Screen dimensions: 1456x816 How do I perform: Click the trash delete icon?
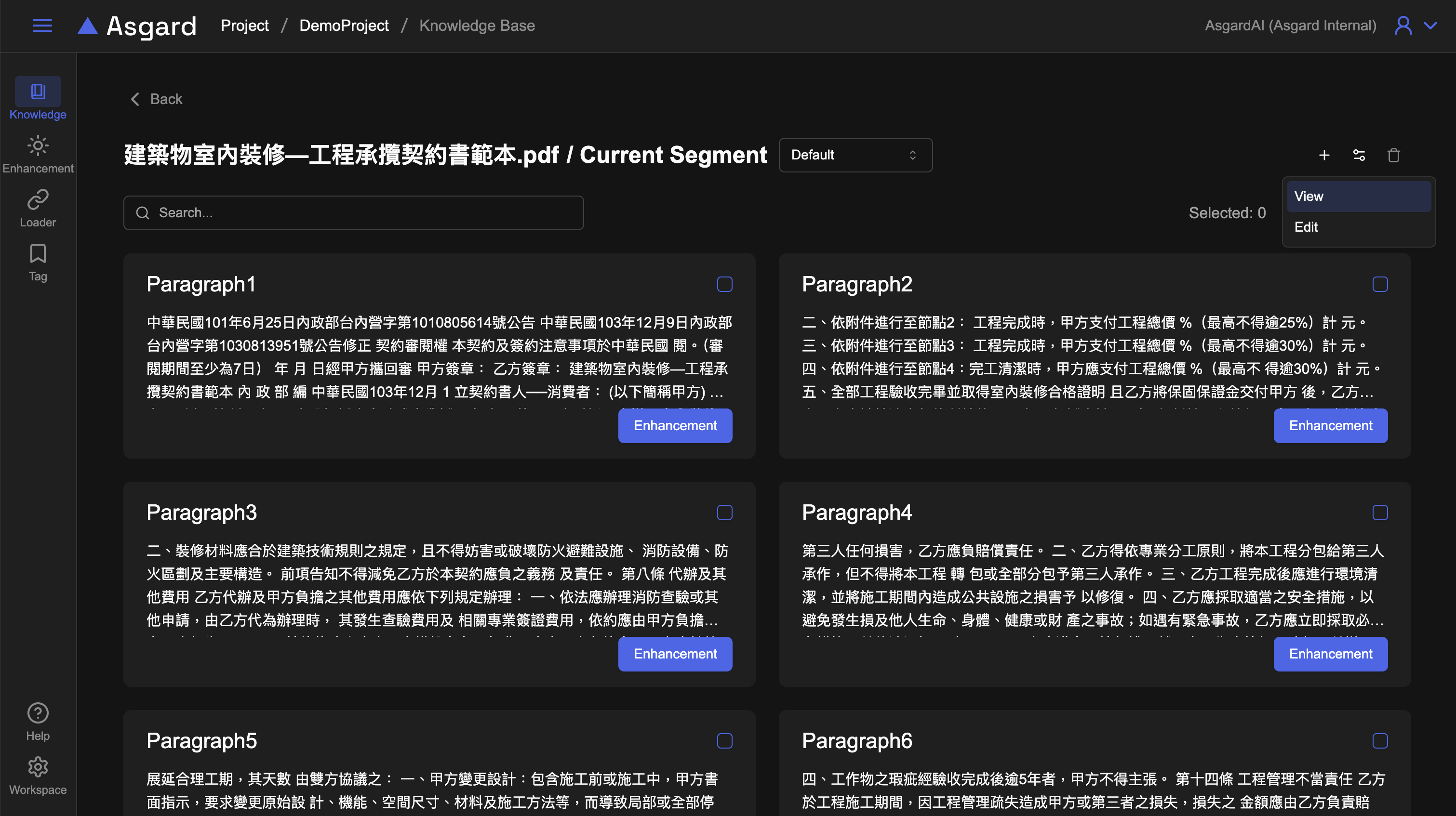pyautogui.click(x=1393, y=155)
